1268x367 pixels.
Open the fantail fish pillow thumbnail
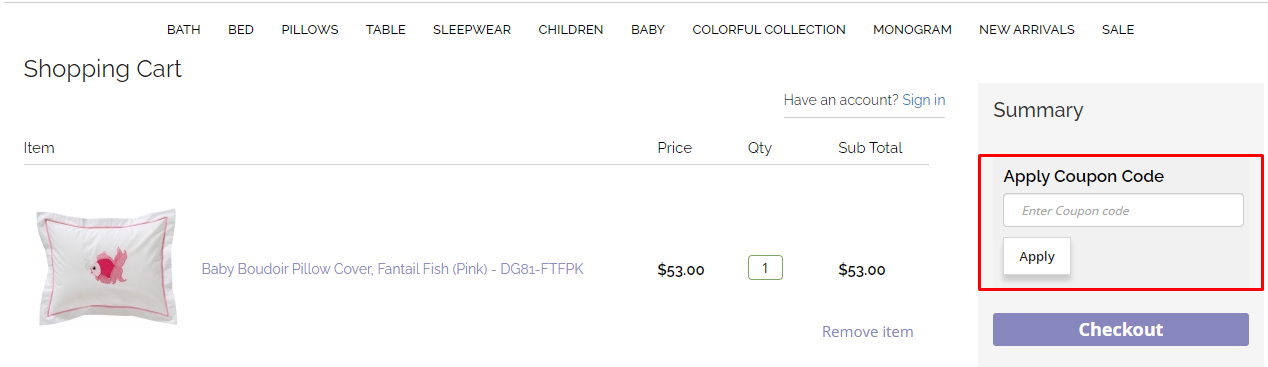[106, 267]
